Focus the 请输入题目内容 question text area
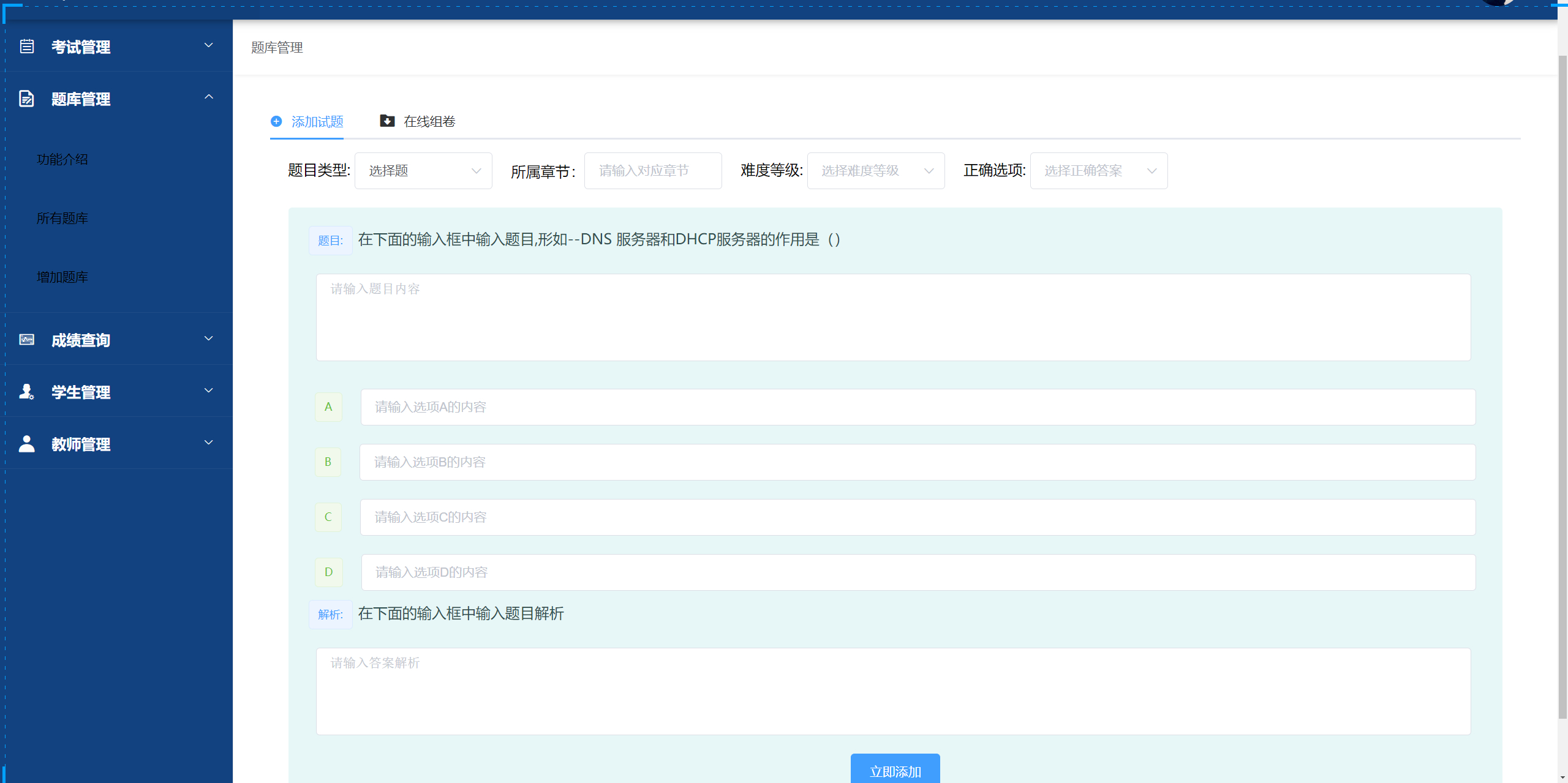This screenshot has height=783, width=1568. point(893,317)
